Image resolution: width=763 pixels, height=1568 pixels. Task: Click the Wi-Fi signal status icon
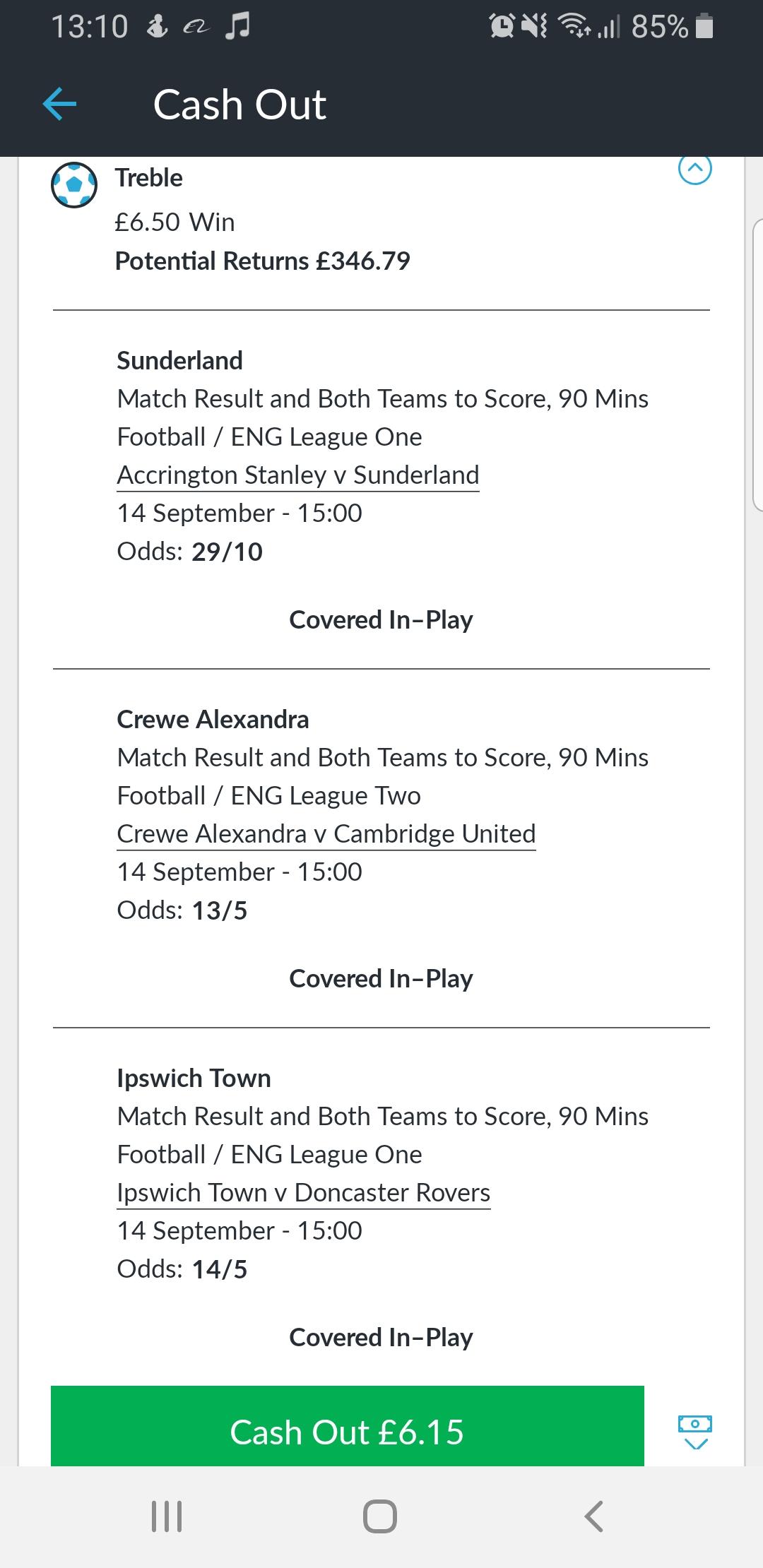(574, 27)
